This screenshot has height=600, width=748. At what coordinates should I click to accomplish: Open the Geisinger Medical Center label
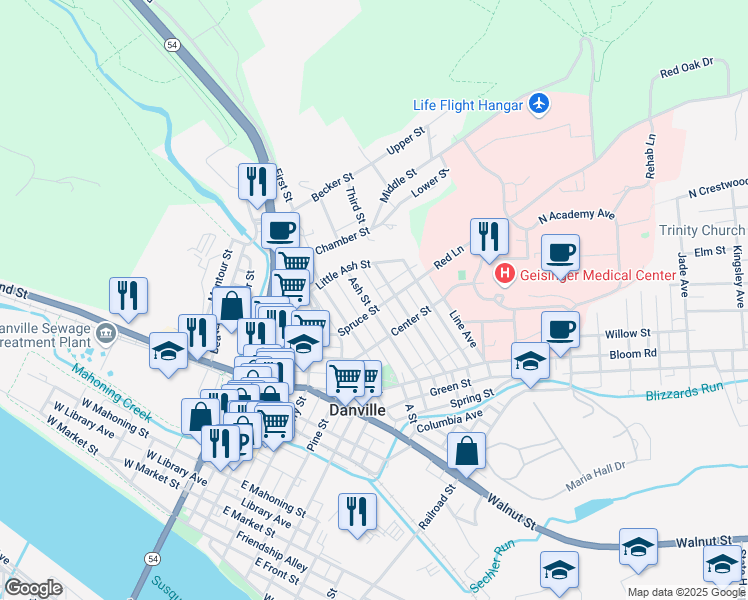[598, 275]
